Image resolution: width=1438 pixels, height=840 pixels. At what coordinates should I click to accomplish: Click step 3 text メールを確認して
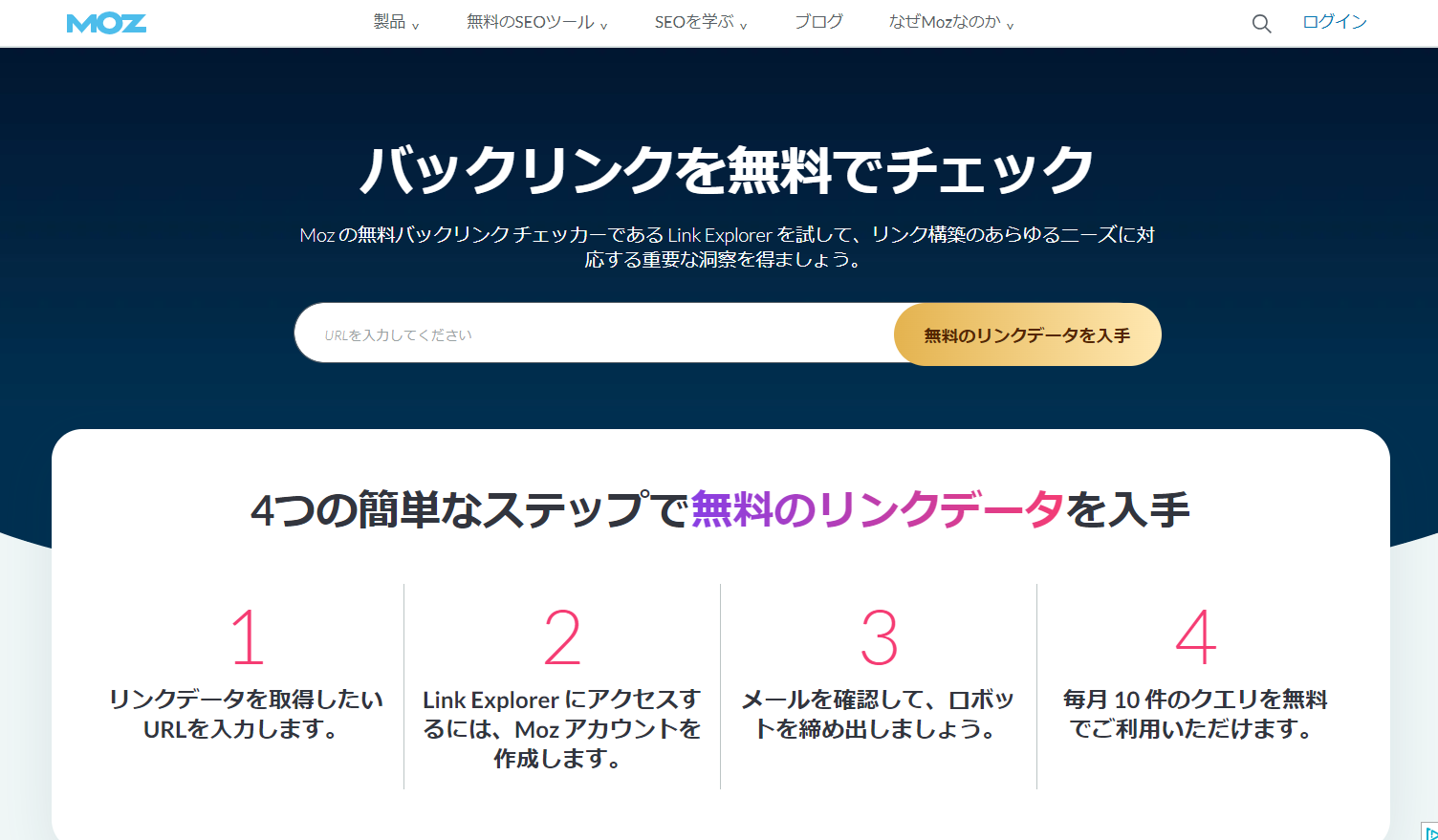tap(877, 714)
